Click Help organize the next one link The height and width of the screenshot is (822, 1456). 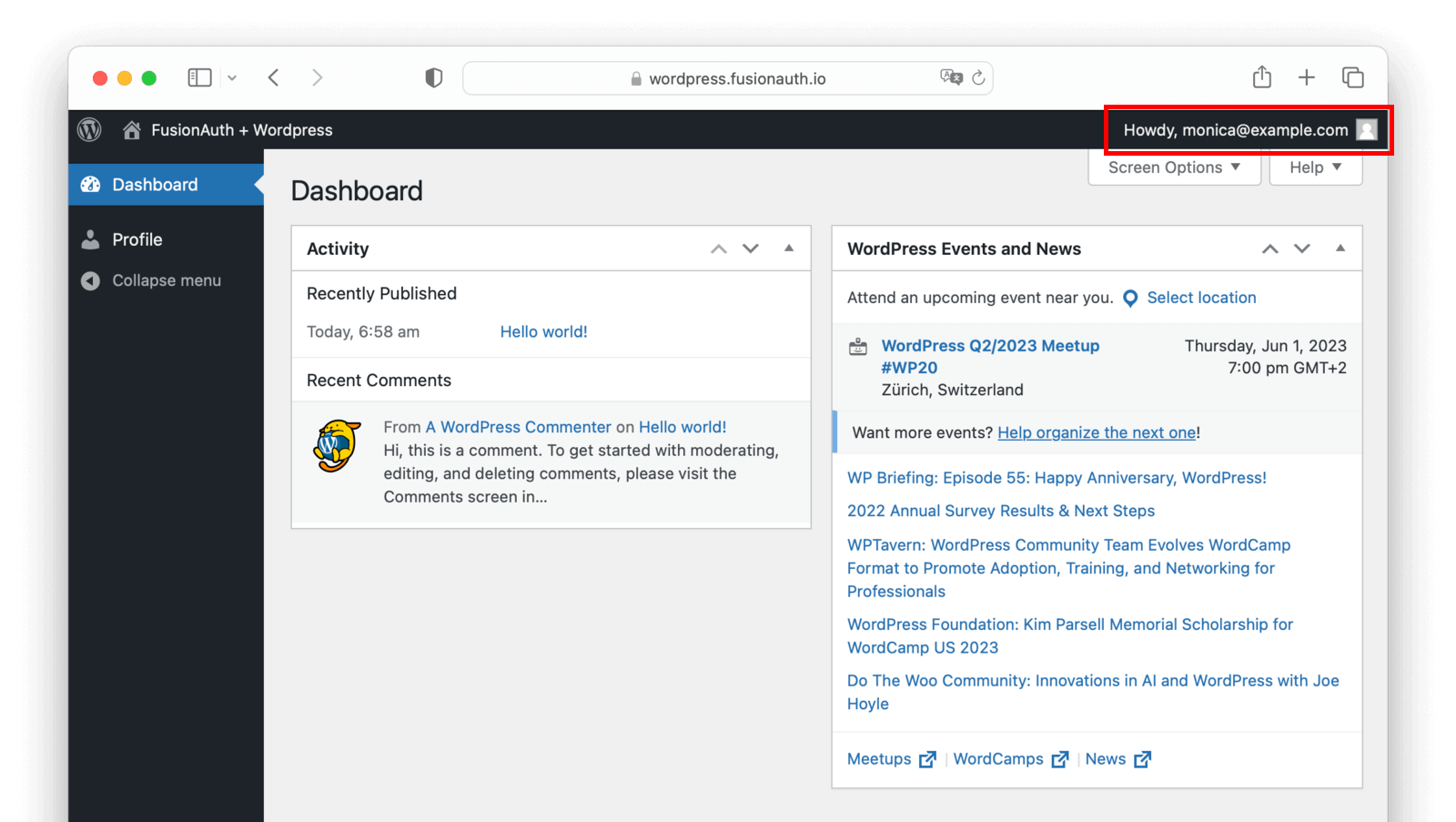point(1097,432)
